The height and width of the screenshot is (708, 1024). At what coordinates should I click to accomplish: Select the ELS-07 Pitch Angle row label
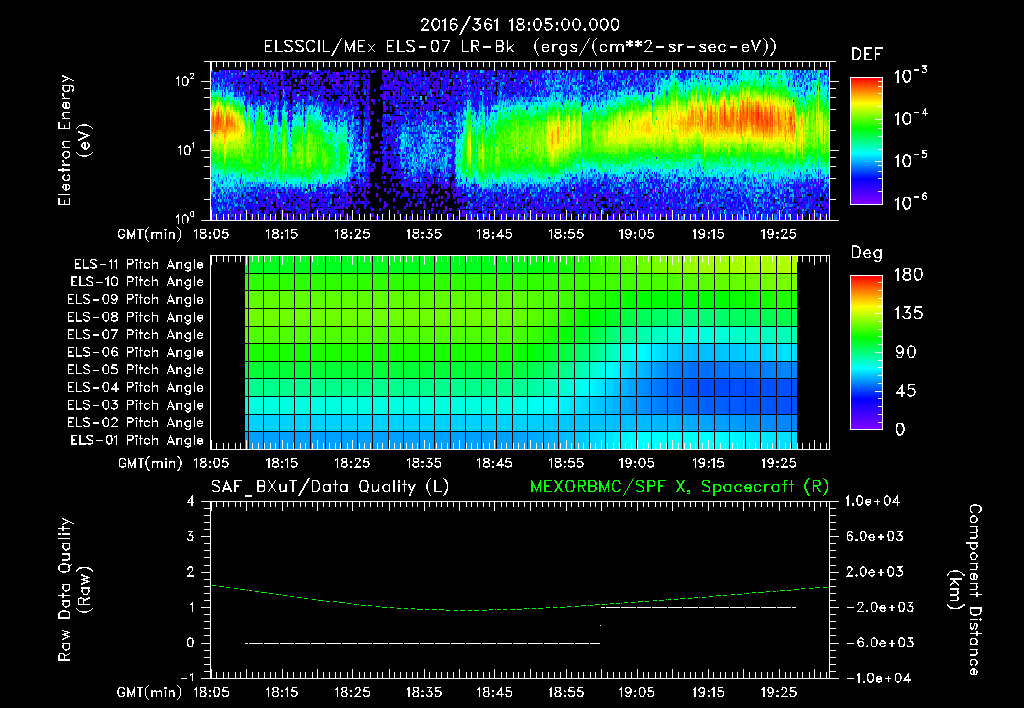coord(135,334)
